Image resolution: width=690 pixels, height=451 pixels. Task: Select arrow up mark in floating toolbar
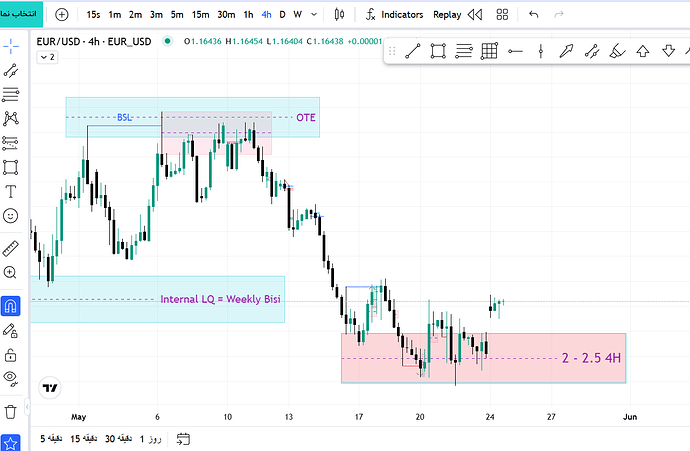[643, 51]
